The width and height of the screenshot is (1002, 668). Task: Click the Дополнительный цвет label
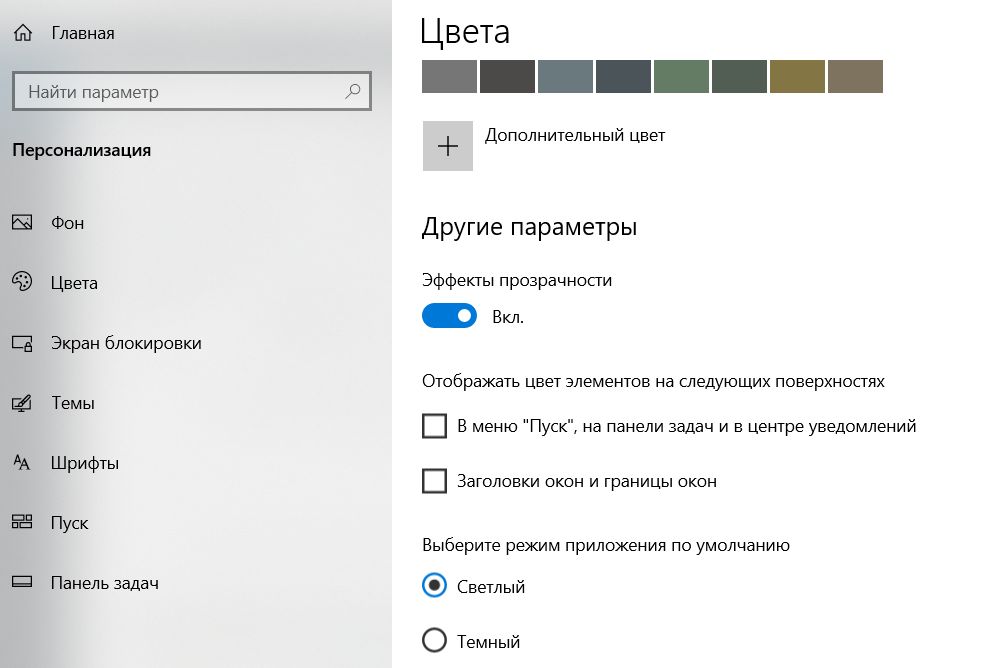[x=574, y=136]
